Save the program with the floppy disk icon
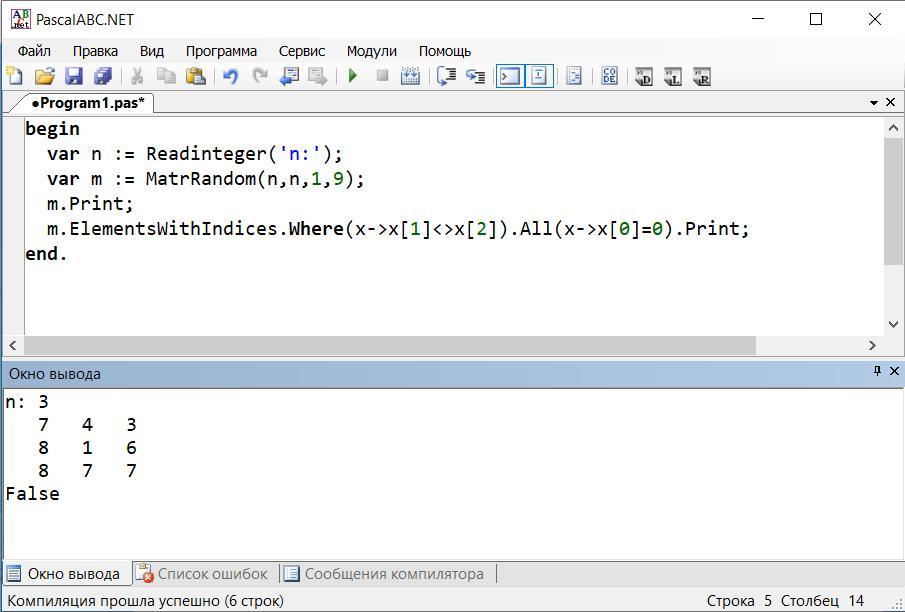905x612 pixels. click(x=73, y=76)
